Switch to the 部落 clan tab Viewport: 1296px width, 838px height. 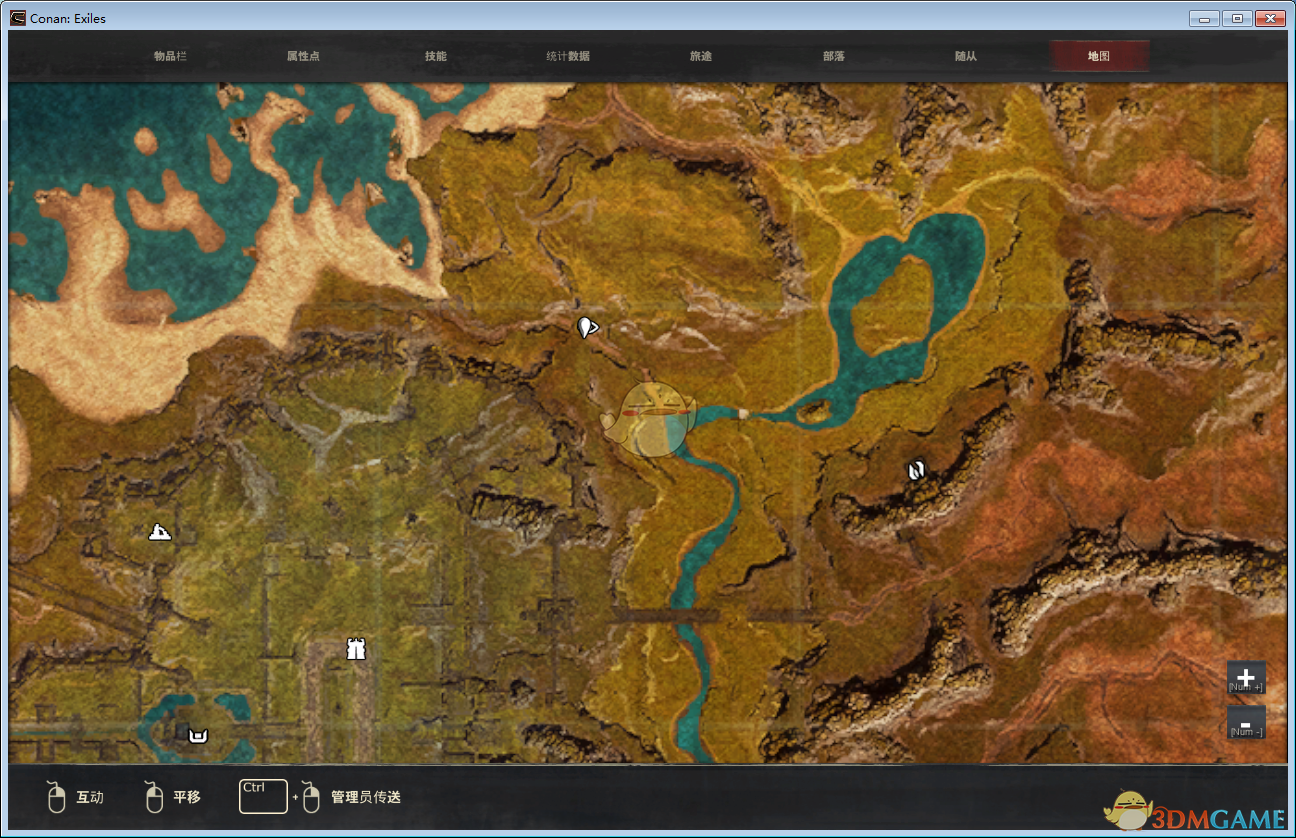834,56
